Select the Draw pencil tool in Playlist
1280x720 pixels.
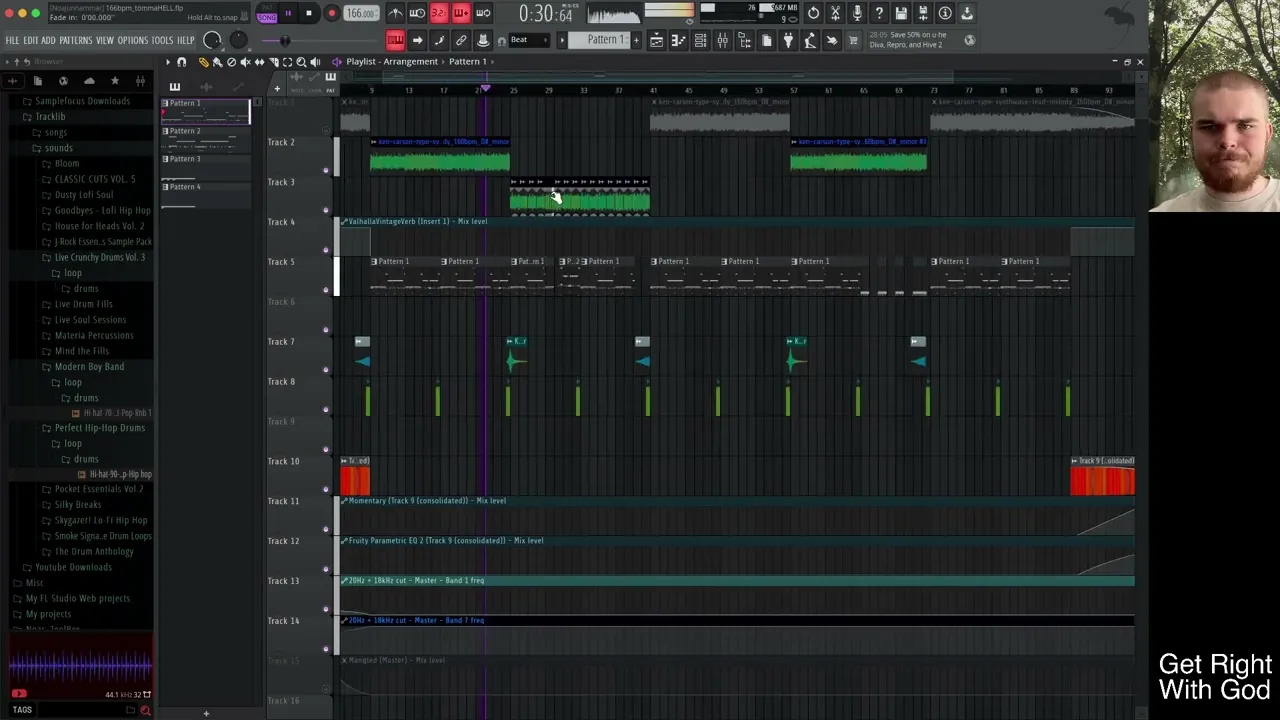(x=203, y=62)
